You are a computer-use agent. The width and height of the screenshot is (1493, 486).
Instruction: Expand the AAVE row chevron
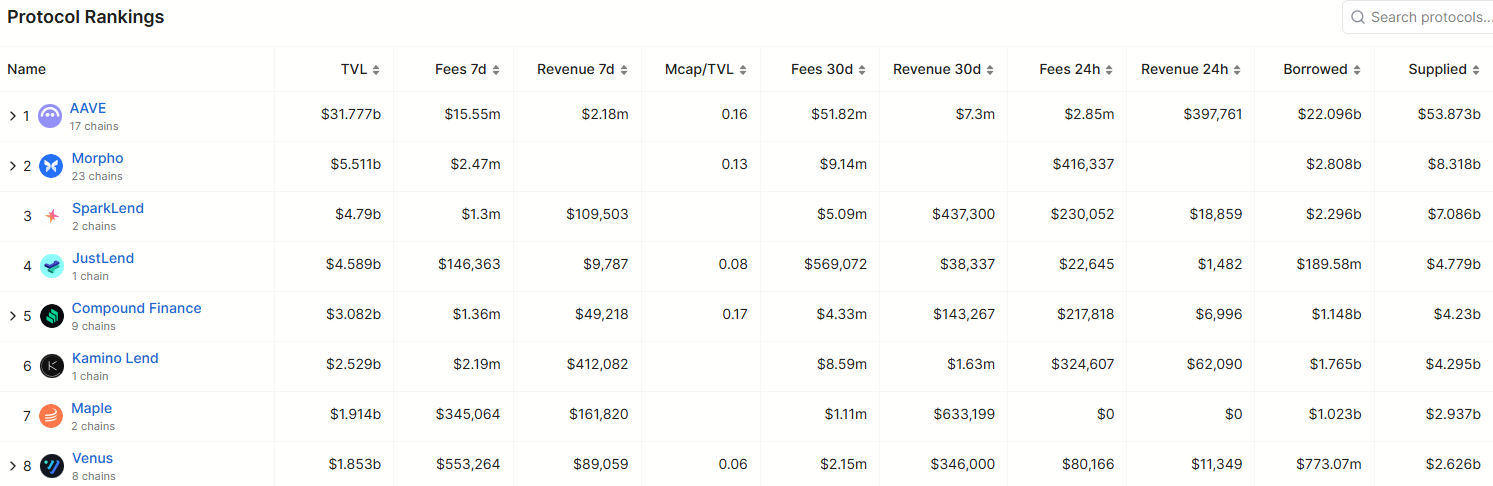(12, 116)
